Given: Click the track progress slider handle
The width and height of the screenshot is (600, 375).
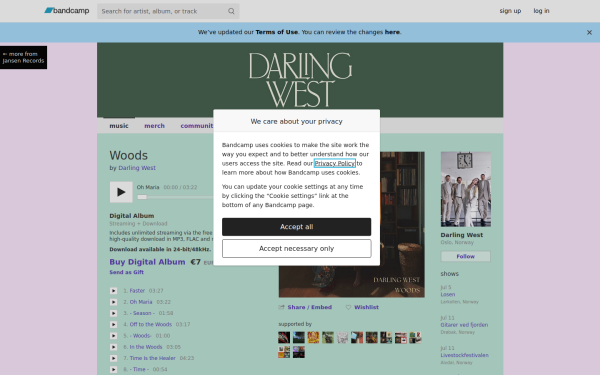Looking at the screenshot, I should pos(142,197).
